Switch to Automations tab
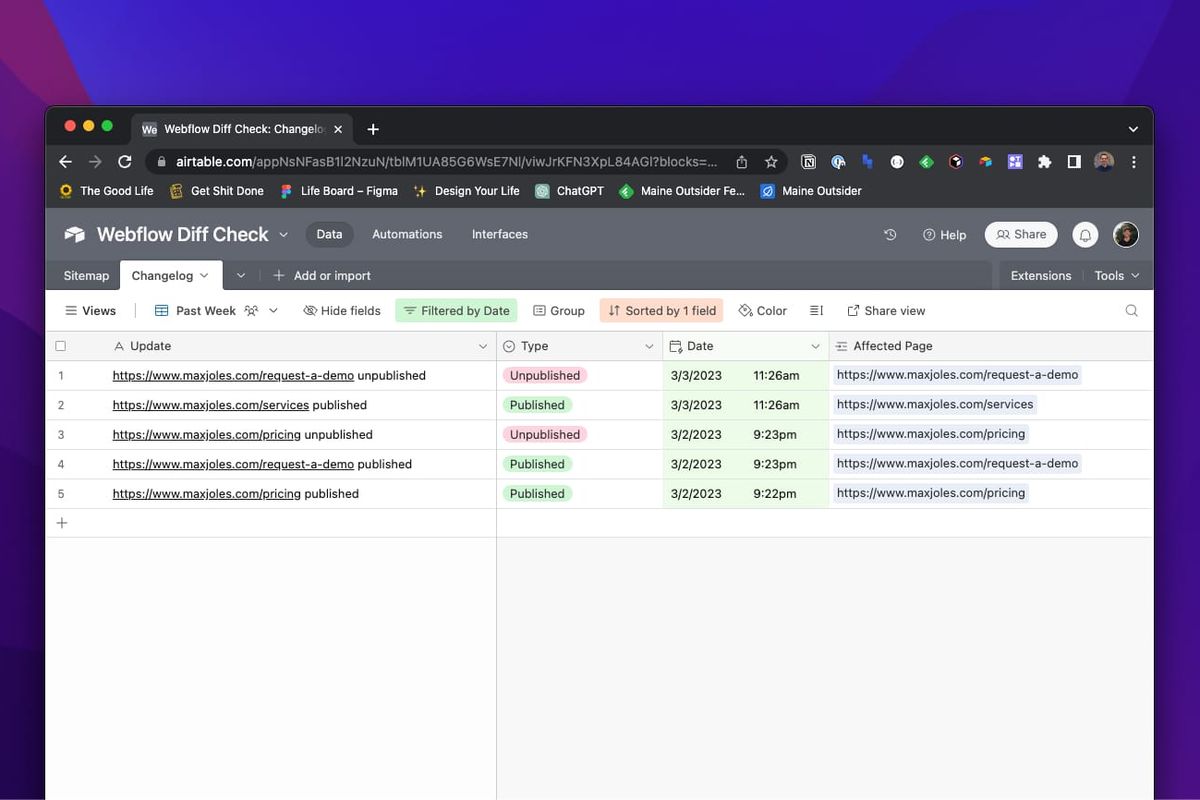Image resolution: width=1200 pixels, height=800 pixels. point(407,234)
